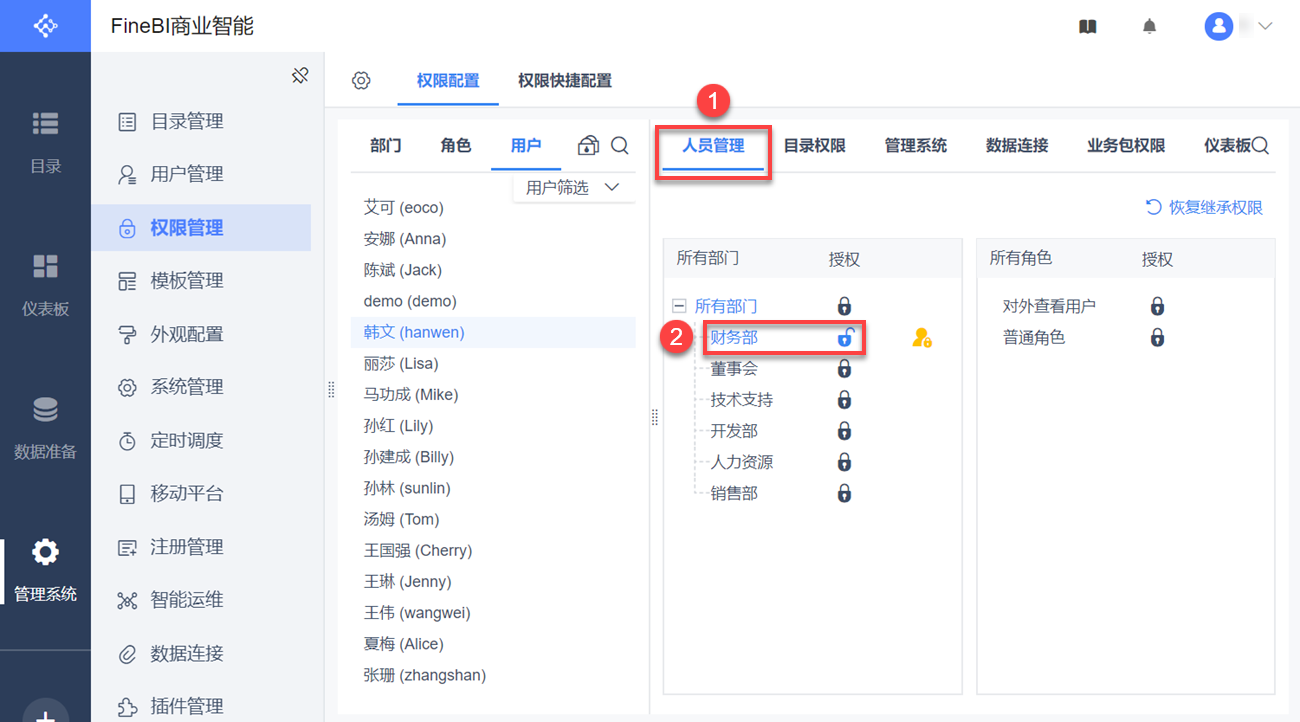Viewport: 1300px width, 722px height.
Task: Collapse the 所有部门 tree node
Action: click(x=680, y=306)
